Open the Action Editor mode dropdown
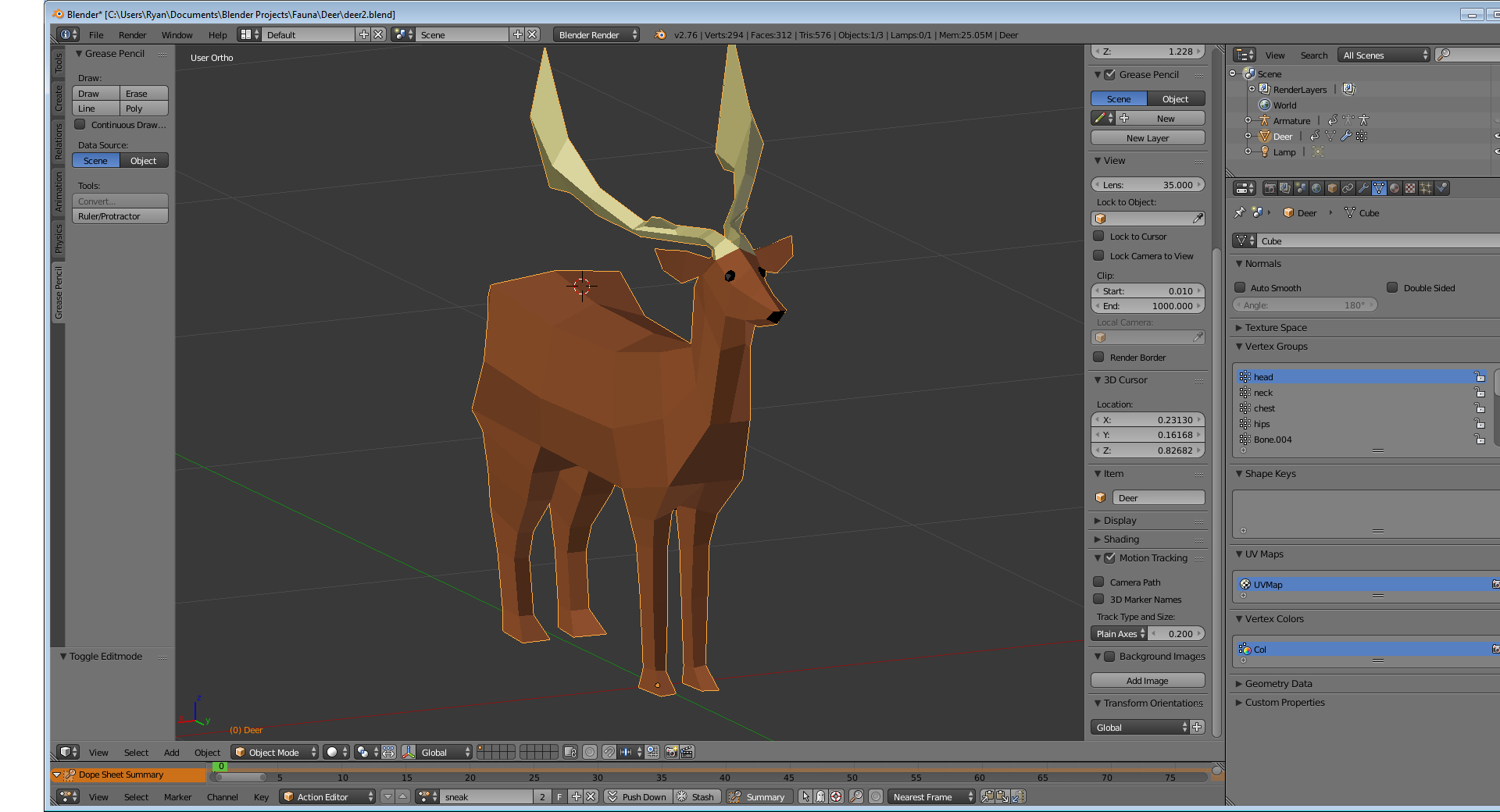 click(328, 796)
